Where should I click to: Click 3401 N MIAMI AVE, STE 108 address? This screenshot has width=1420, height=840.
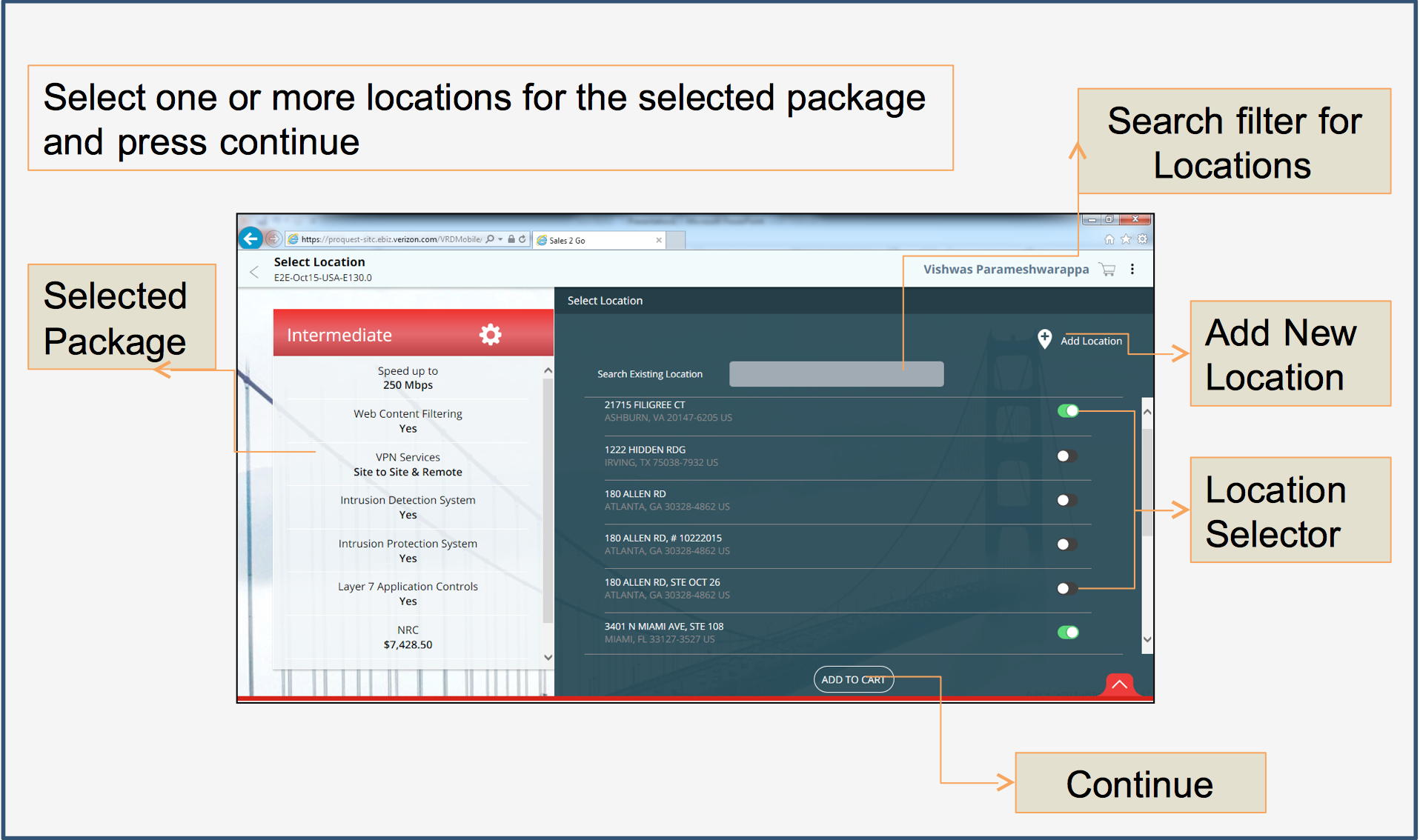tap(664, 627)
